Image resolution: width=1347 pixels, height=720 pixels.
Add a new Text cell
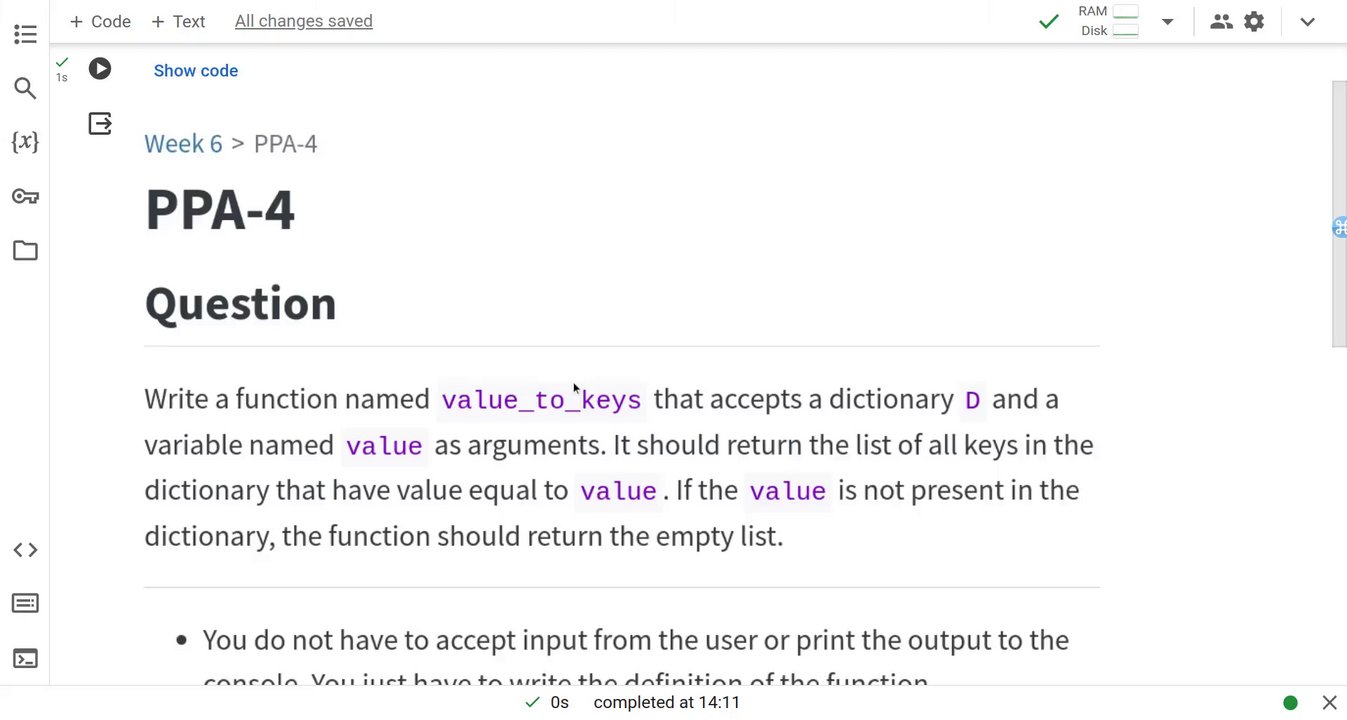point(178,21)
